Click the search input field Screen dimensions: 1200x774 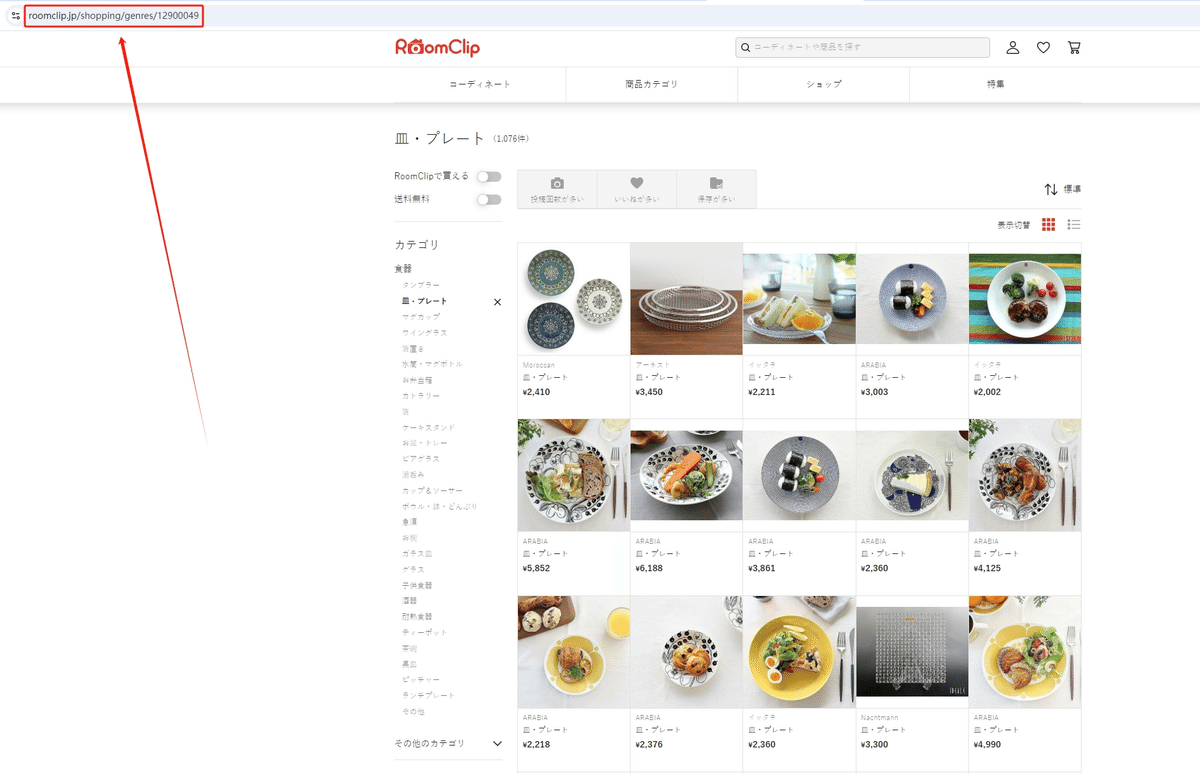click(x=862, y=47)
